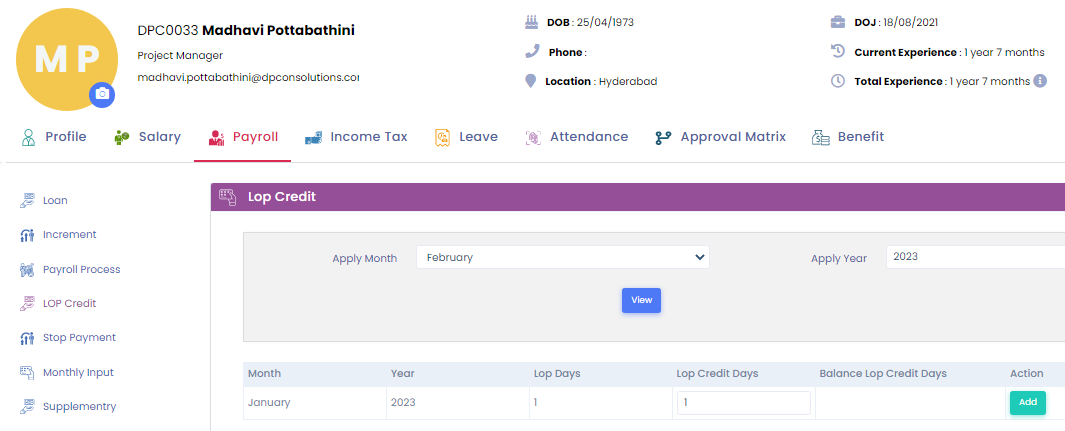The image size is (1065, 431).
Task: Click the Apply Year input field
Action: [974, 257]
